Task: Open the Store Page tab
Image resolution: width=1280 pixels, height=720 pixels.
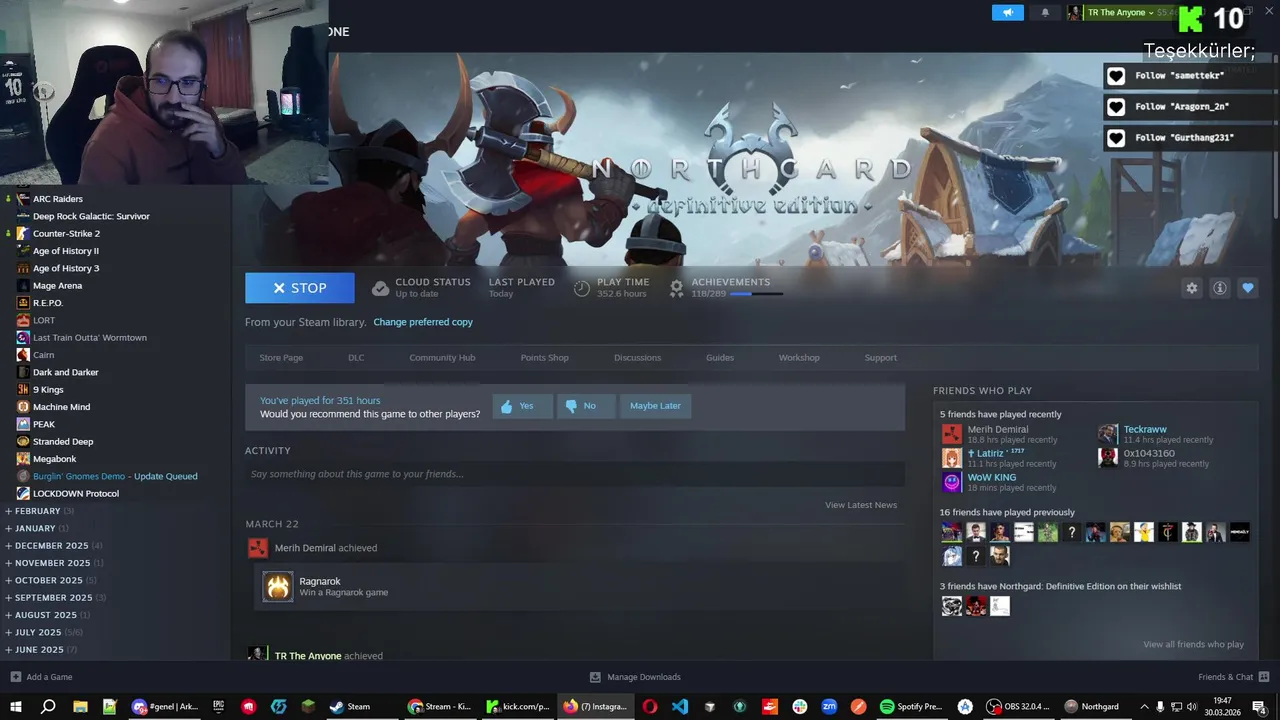Action: [281, 358]
